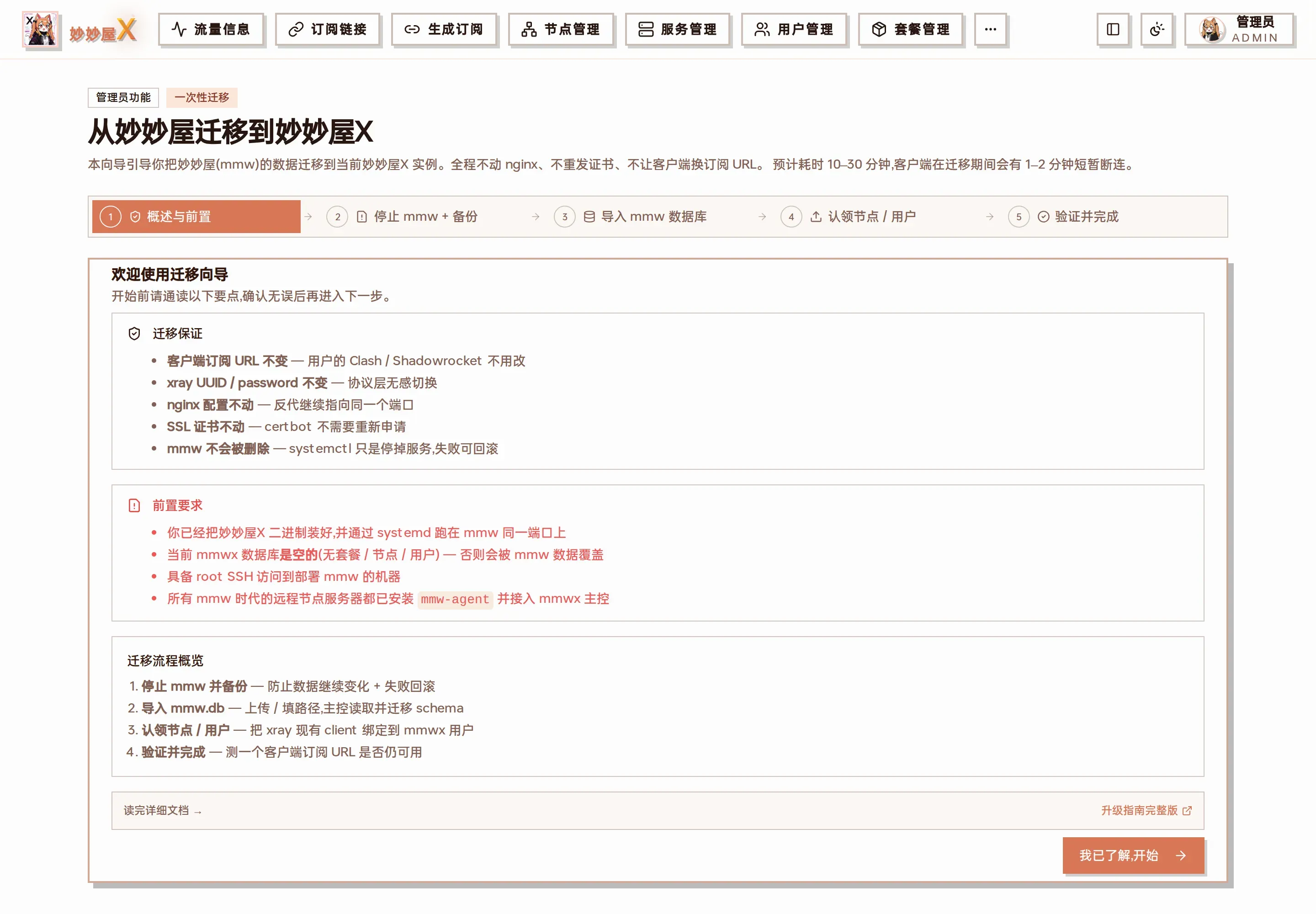Viewport: 1316px width, 914px height.
Task: Select step 4 认领节点 / 用户
Action: tap(878, 217)
